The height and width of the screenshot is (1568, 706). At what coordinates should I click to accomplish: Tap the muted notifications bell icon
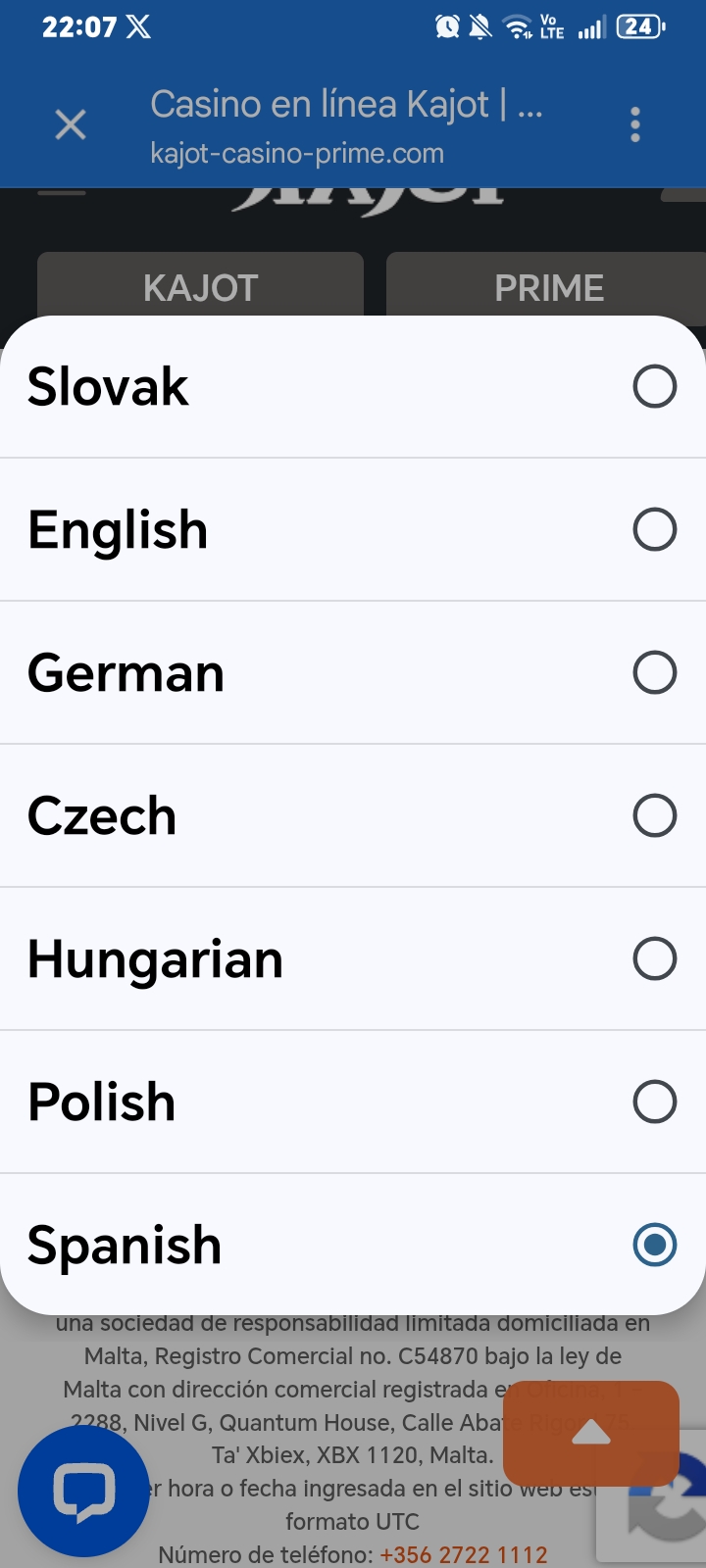(x=480, y=27)
